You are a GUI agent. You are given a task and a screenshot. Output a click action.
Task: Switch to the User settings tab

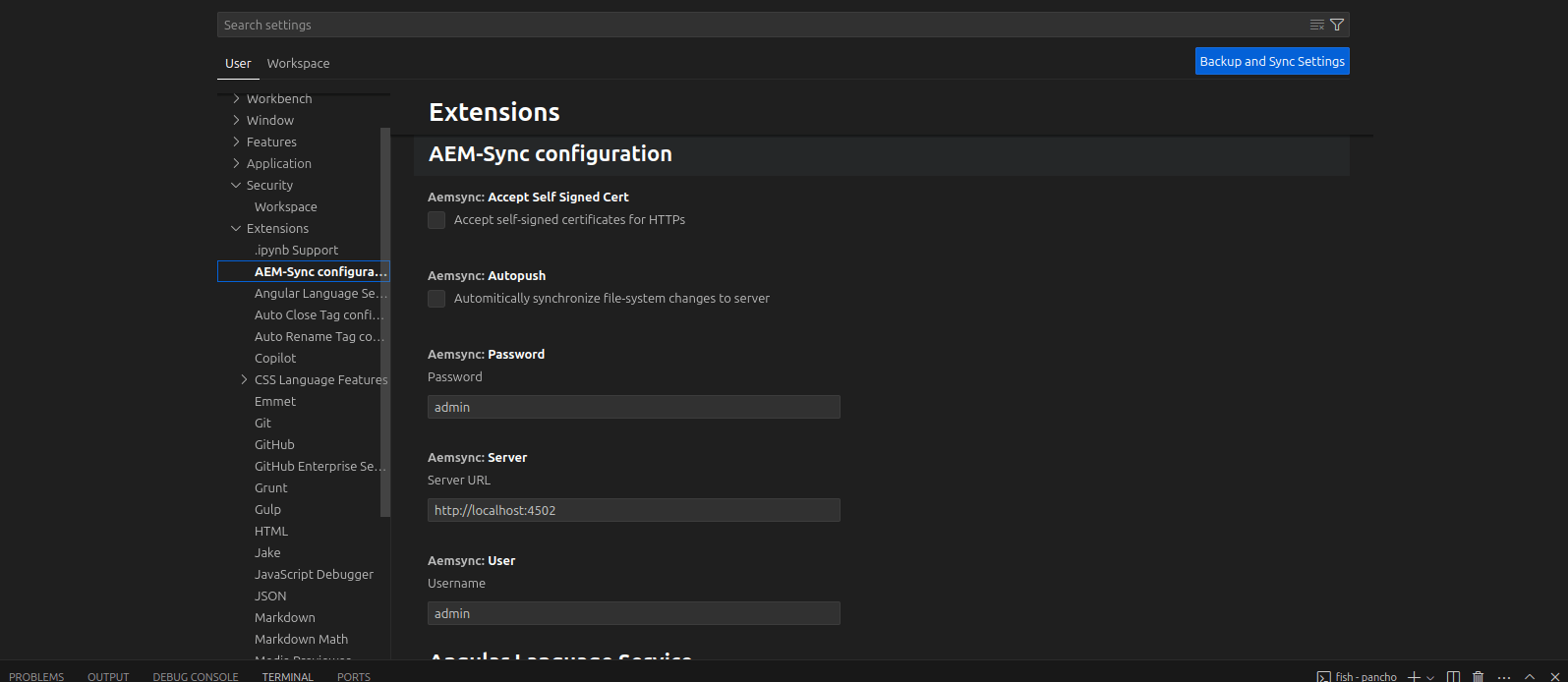point(238,63)
